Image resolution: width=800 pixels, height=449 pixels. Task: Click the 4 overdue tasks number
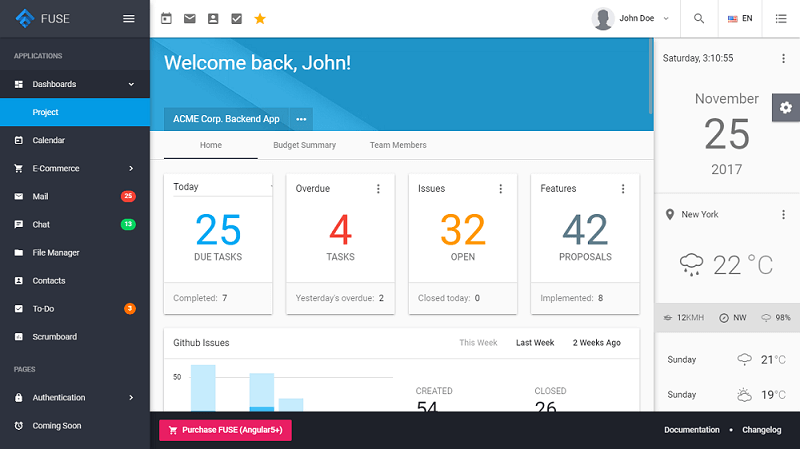[340, 230]
